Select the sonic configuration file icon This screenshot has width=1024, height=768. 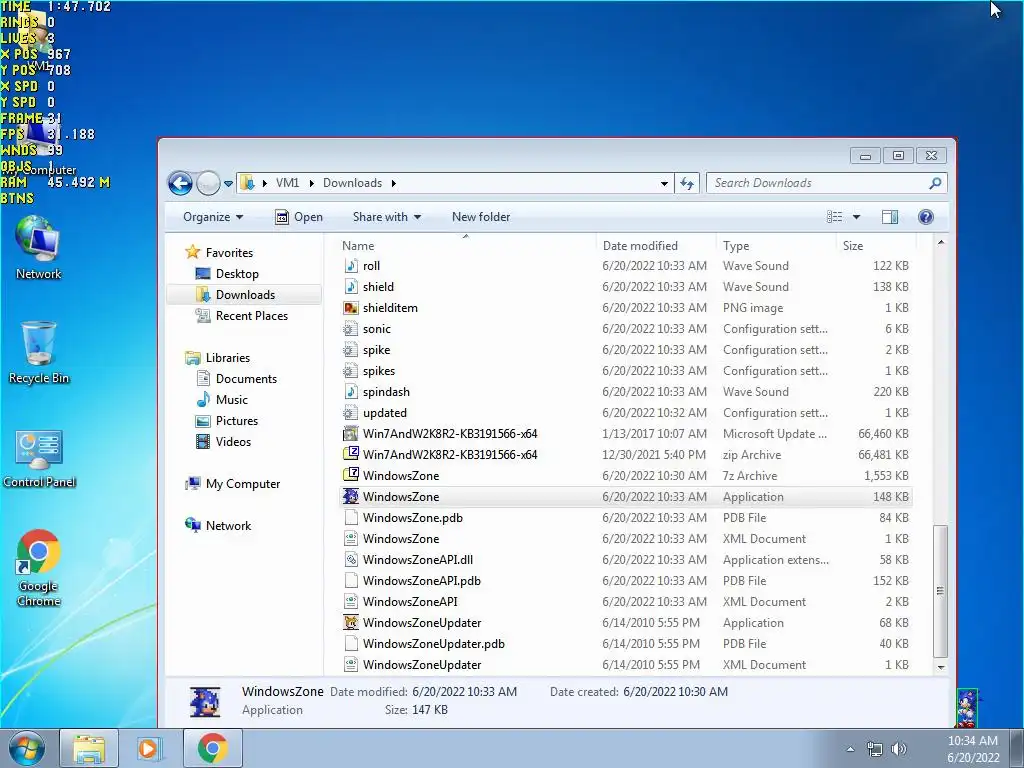pos(351,329)
